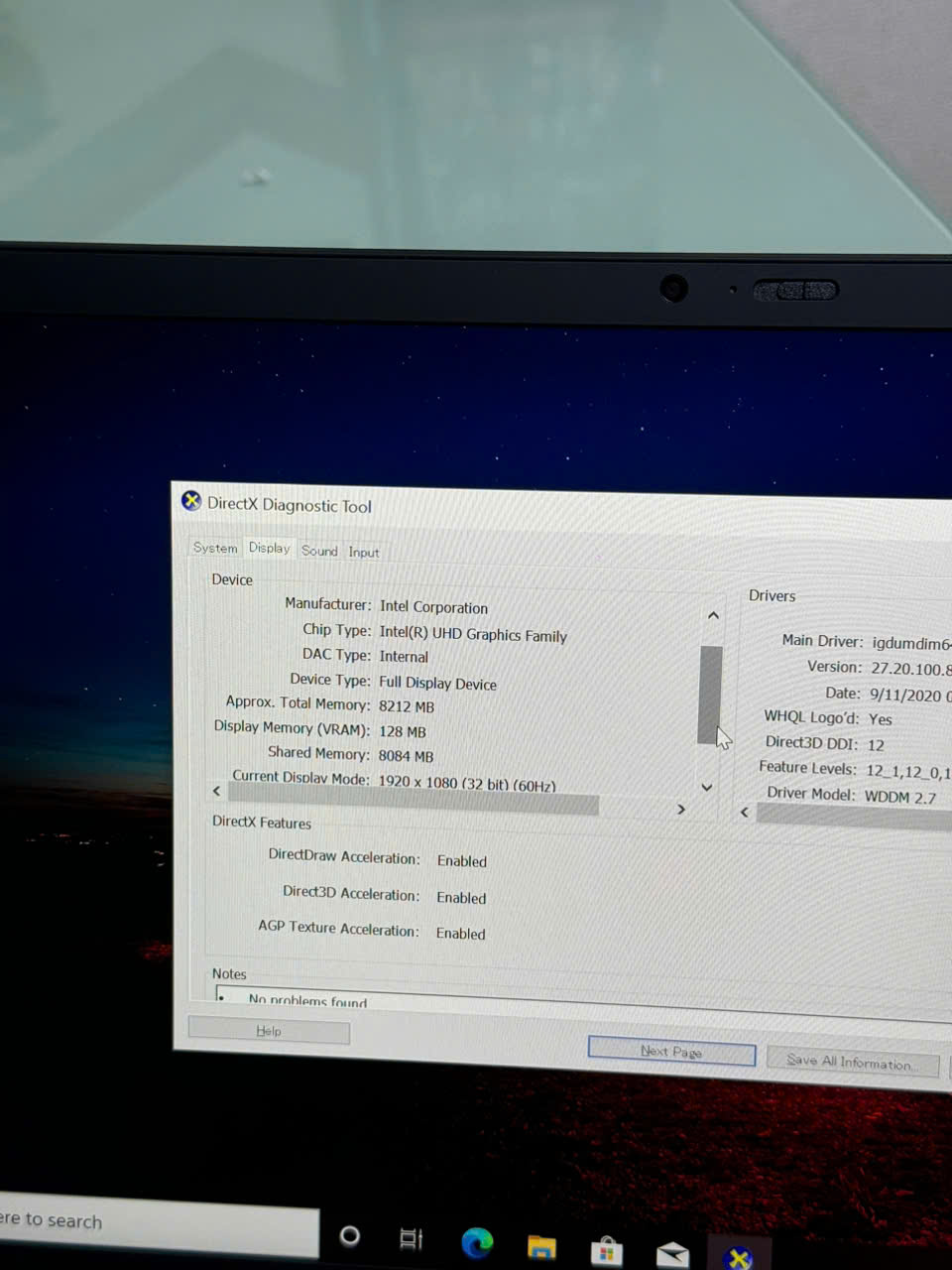This screenshot has height=1270, width=952.
Task: Click the DirectX Diagnostic Tool title icon
Action: coord(191,501)
